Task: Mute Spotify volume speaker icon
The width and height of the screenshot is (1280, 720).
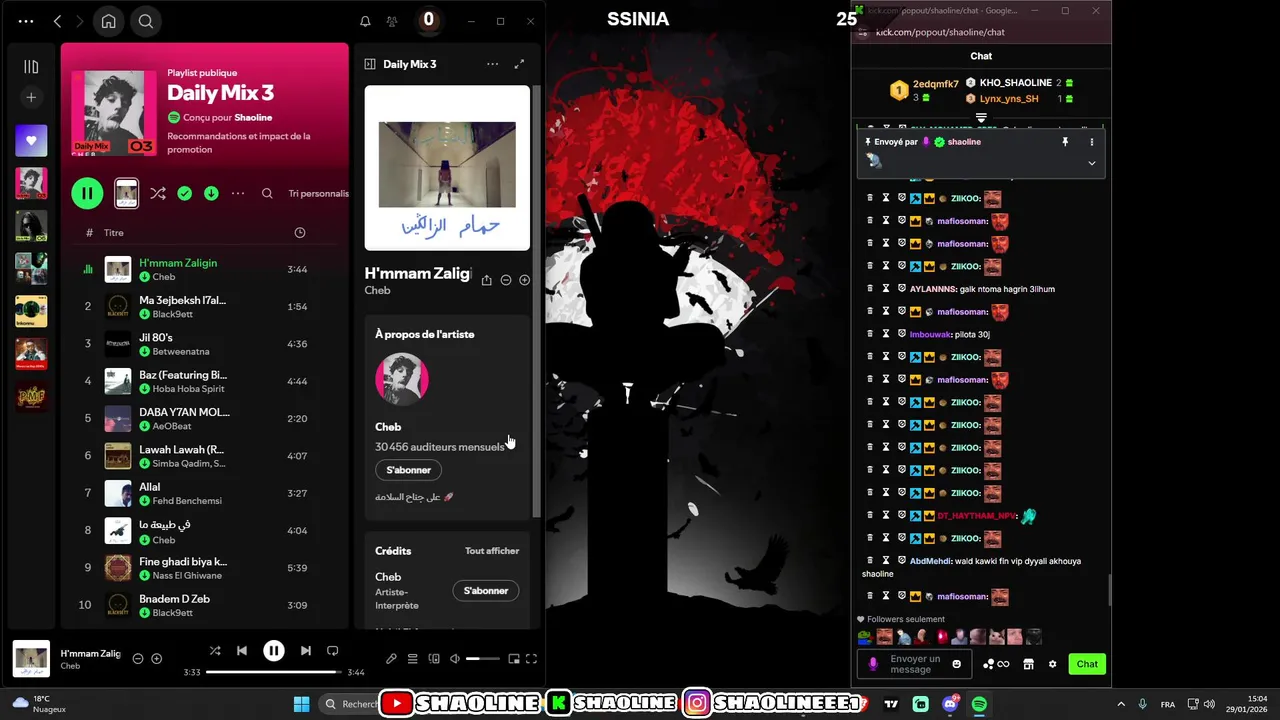Action: 455,658
